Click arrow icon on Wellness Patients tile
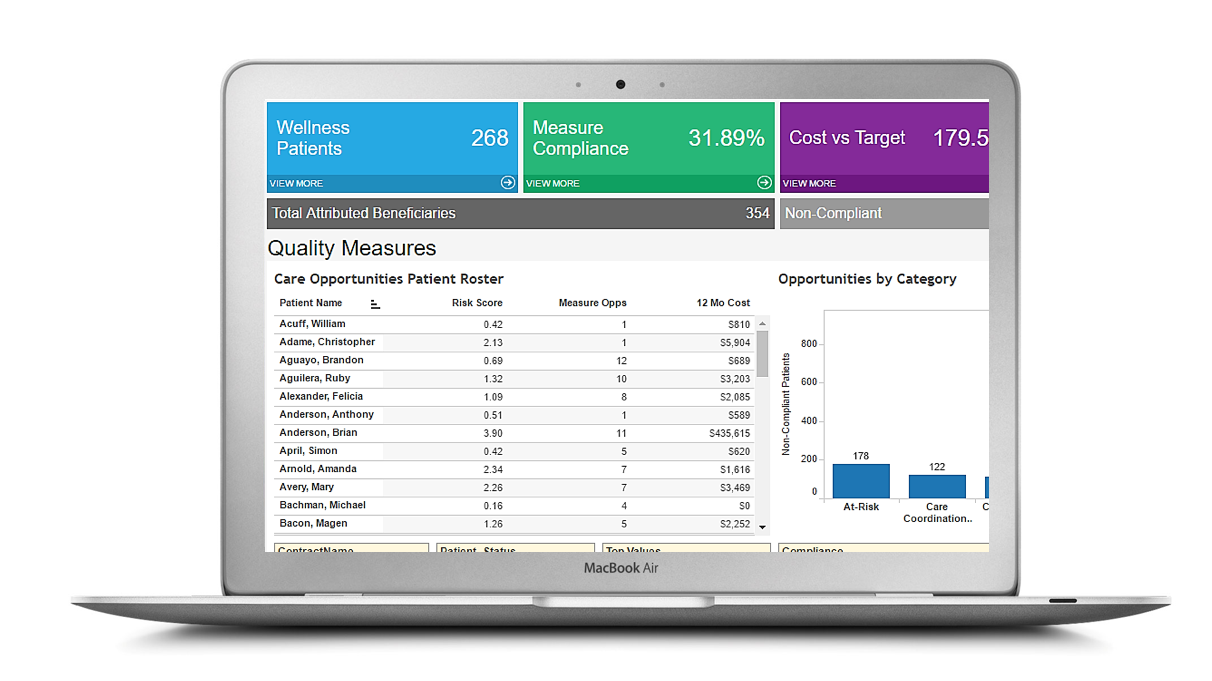This screenshot has width=1212, height=681. 508,183
